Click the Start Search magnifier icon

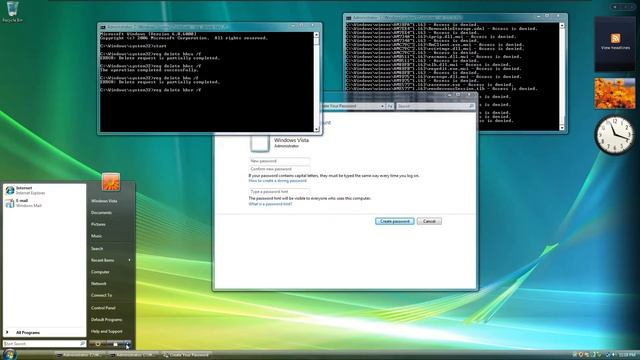coord(82,344)
